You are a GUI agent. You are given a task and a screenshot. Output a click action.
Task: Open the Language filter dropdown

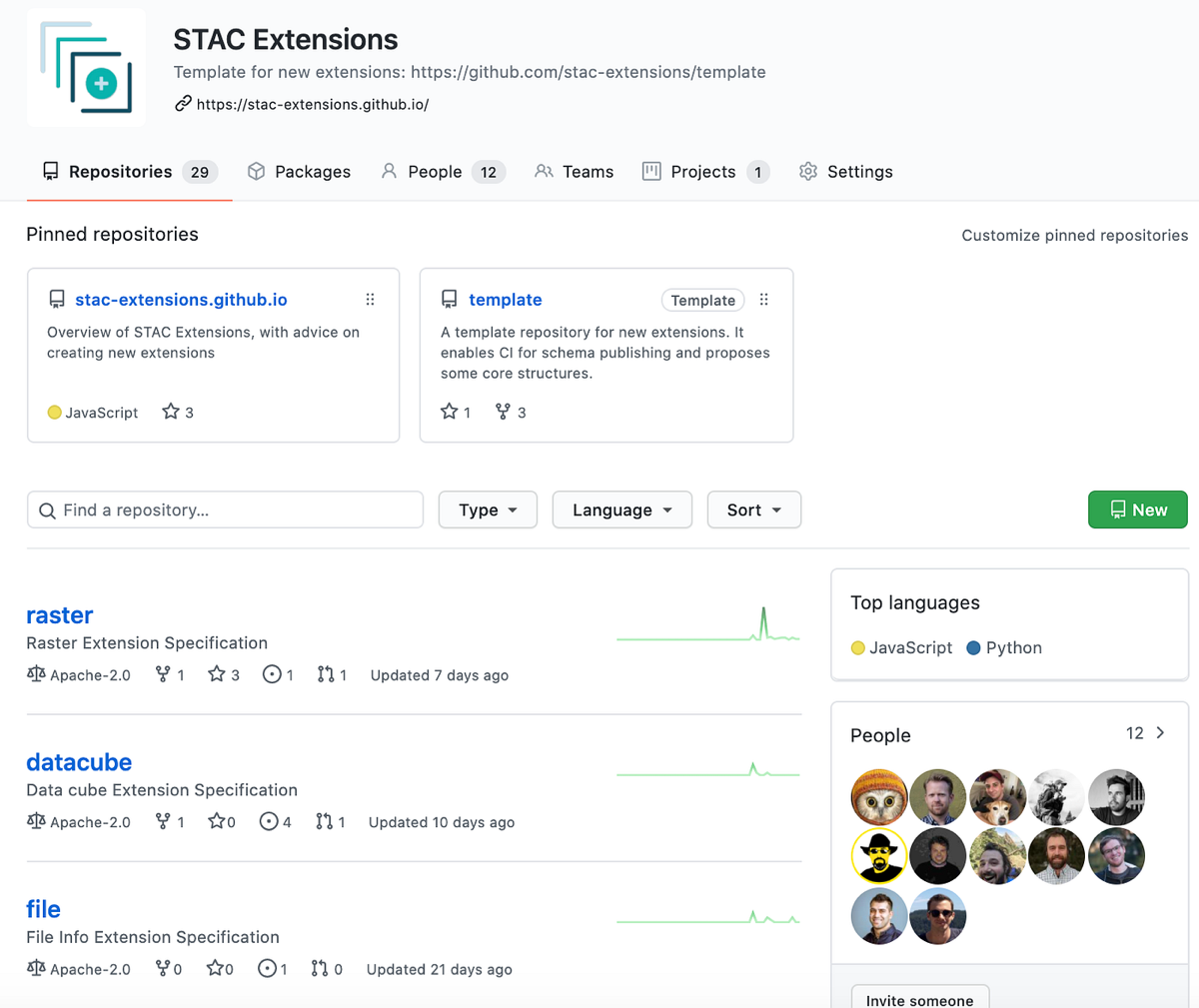622,509
